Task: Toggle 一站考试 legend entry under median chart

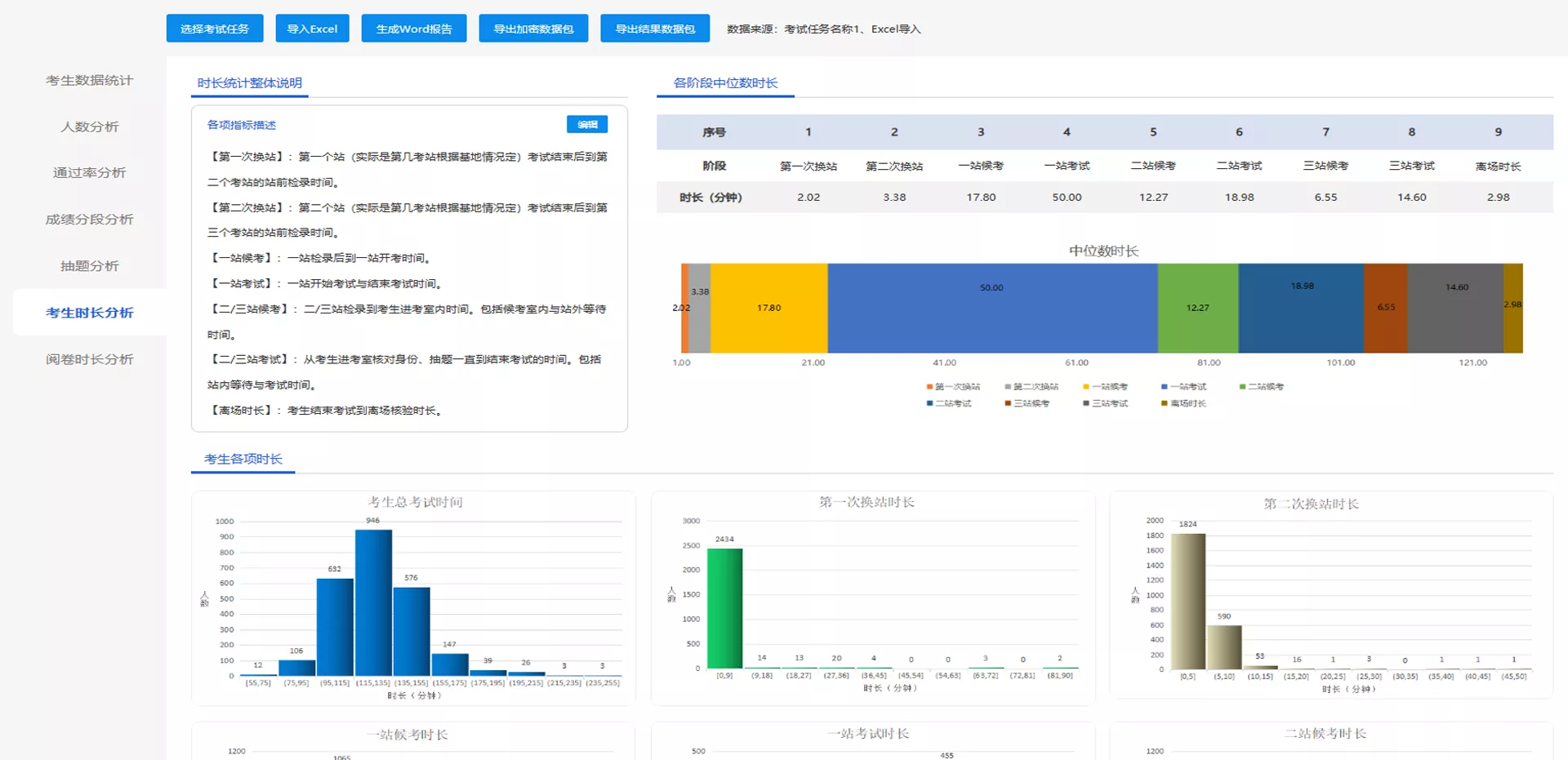Action: tap(1183, 387)
